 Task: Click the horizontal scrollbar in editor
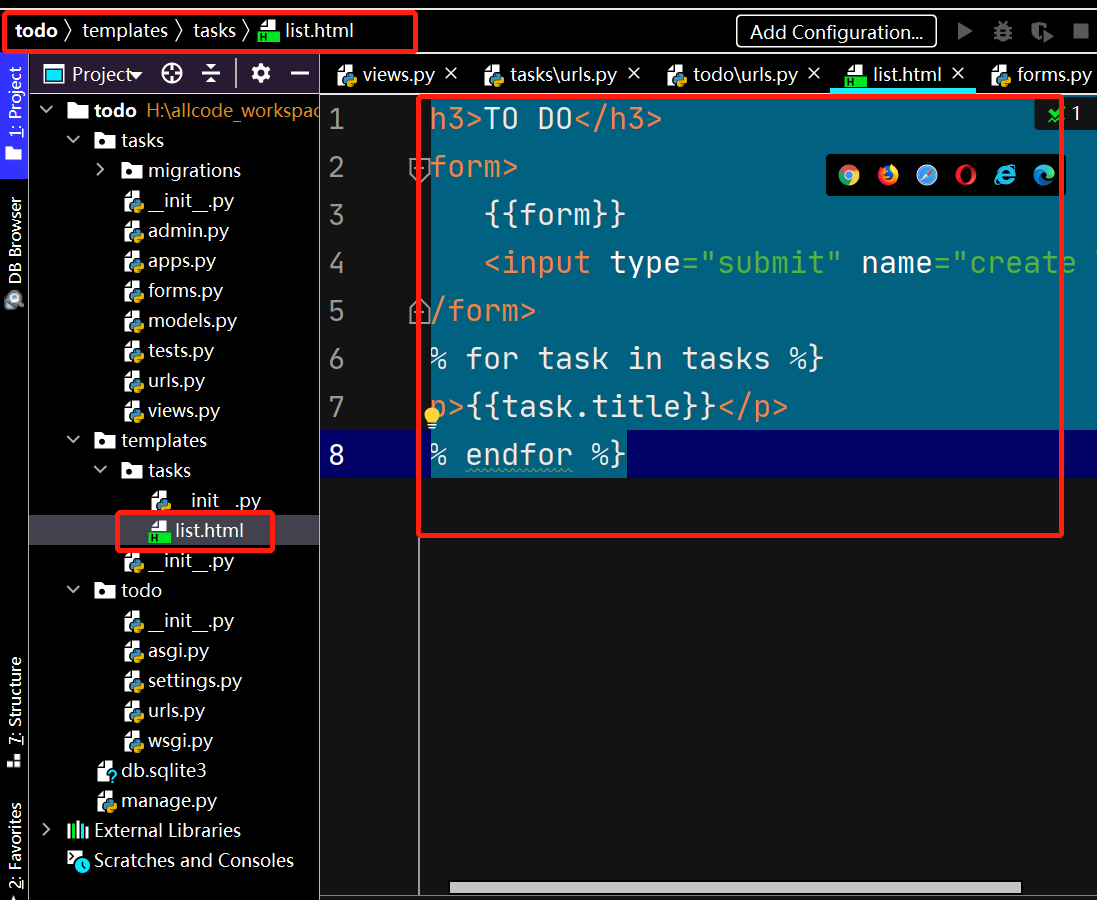(735, 887)
